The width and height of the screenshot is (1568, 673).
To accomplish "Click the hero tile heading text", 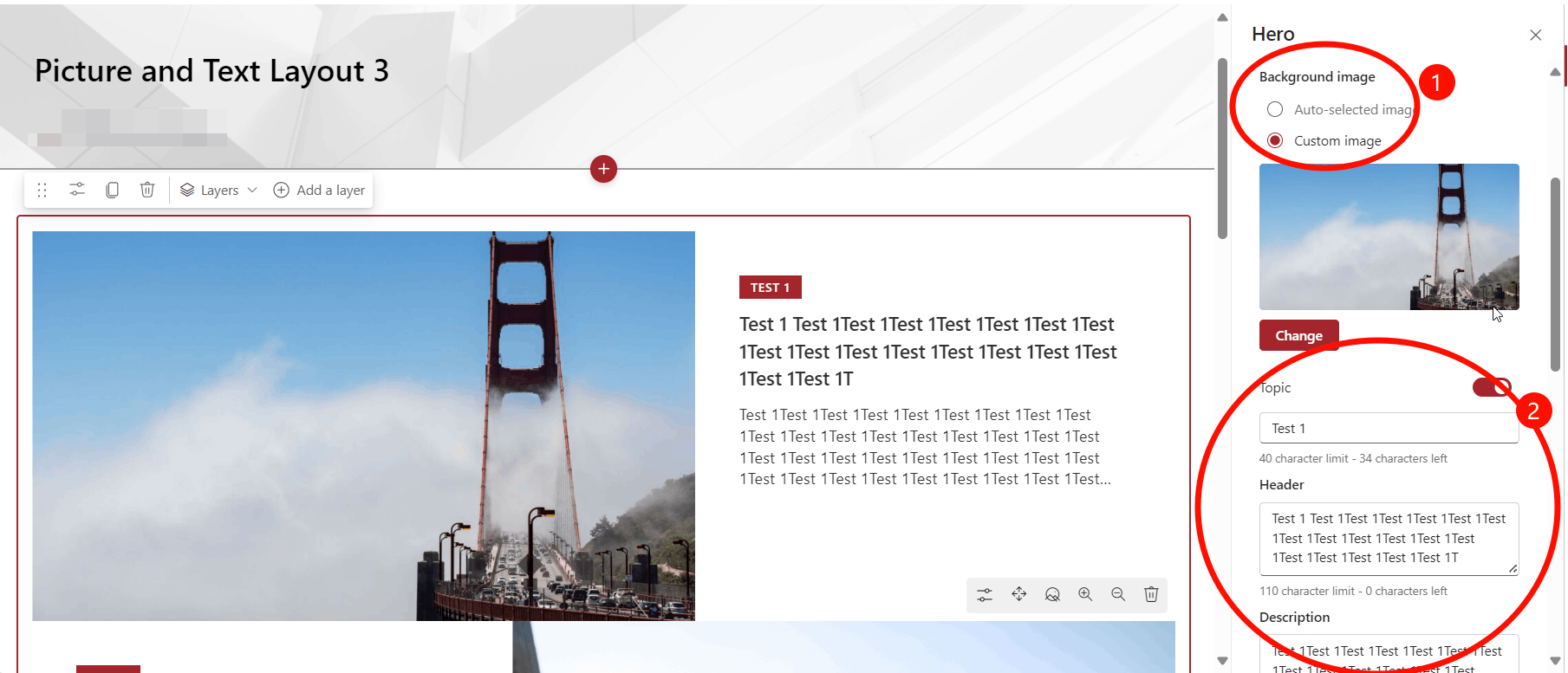I will click(x=927, y=352).
